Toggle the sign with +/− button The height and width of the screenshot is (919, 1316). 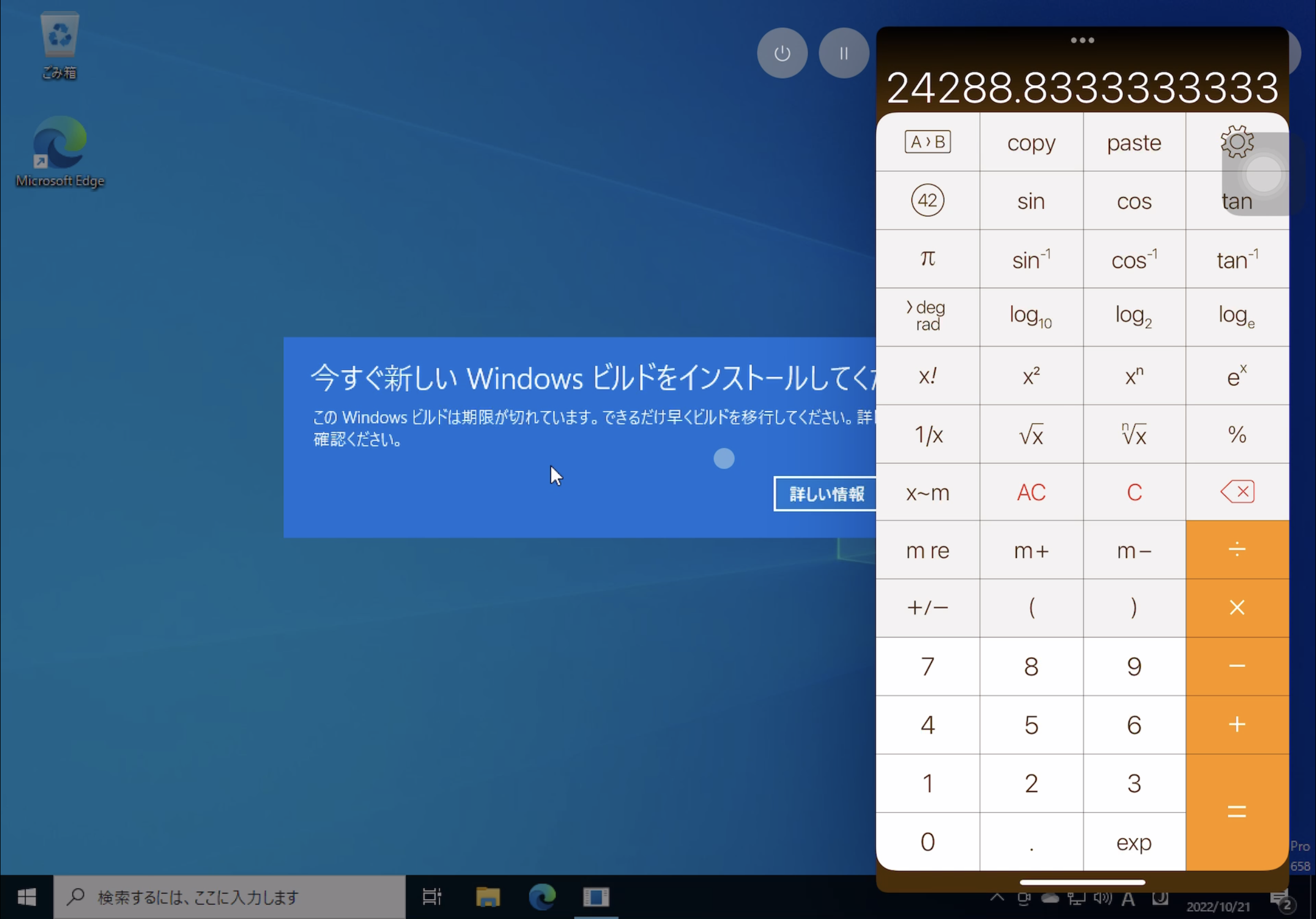click(x=927, y=608)
